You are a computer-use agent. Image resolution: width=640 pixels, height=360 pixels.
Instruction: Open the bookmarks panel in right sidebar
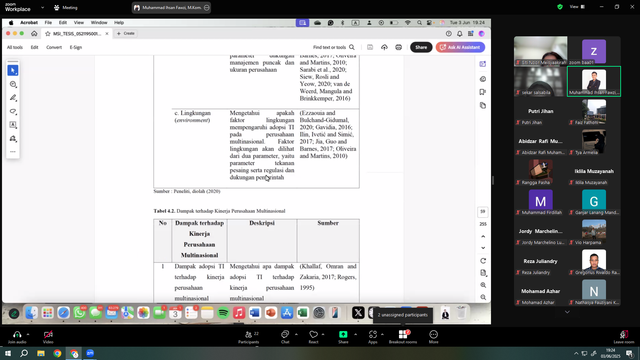483,92
